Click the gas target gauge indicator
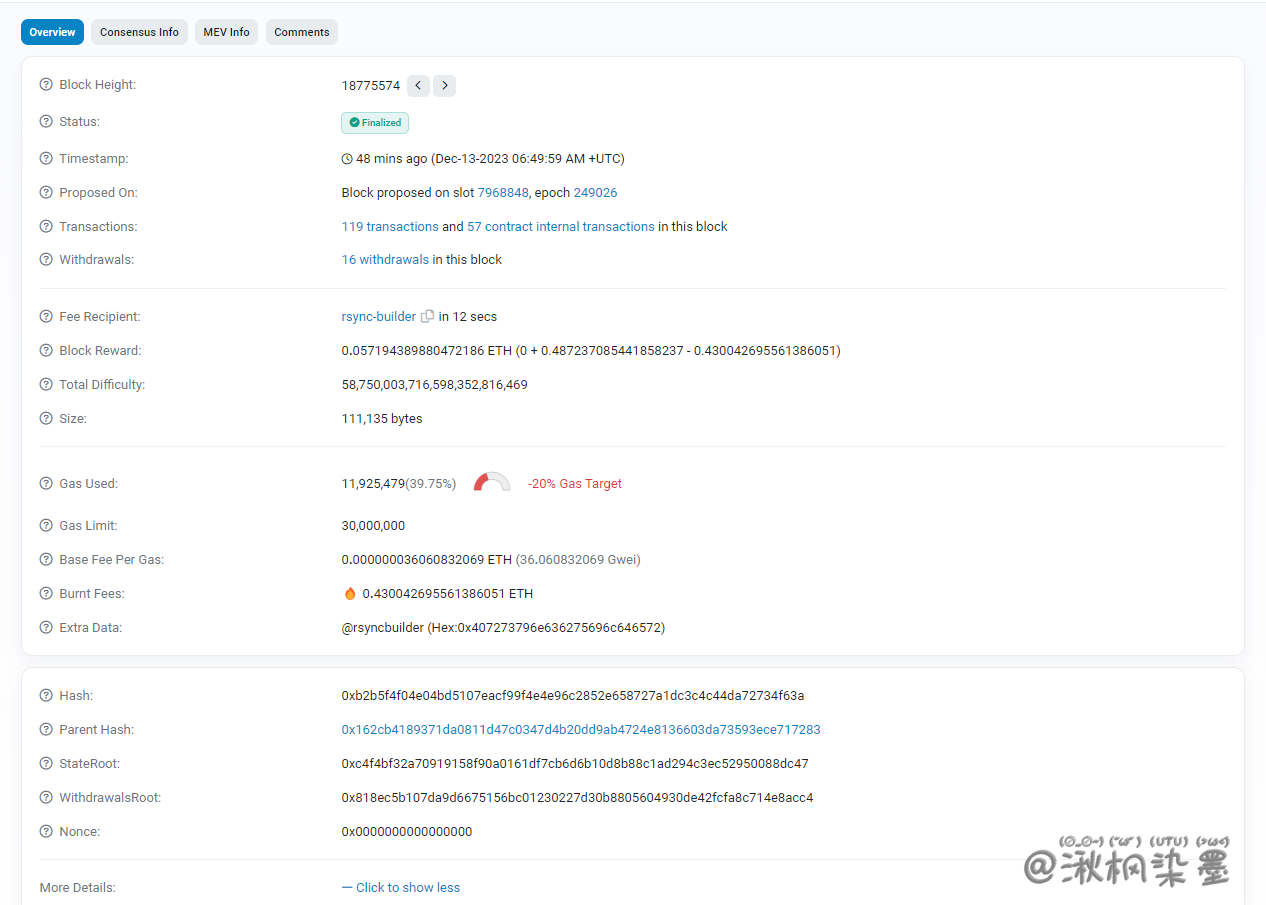Viewport: 1266px width, 905px height. pyautogui.click(x=492, y=483)
